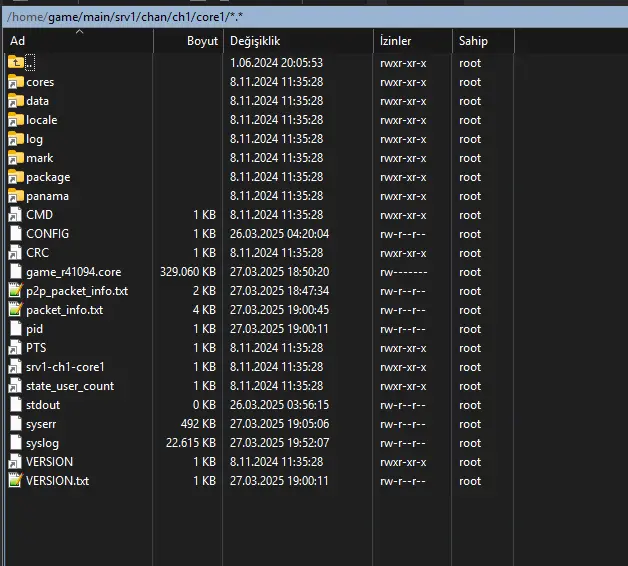Select the log folder icon
Viewport: 628px width, 566px height.
tap(16, 139)
